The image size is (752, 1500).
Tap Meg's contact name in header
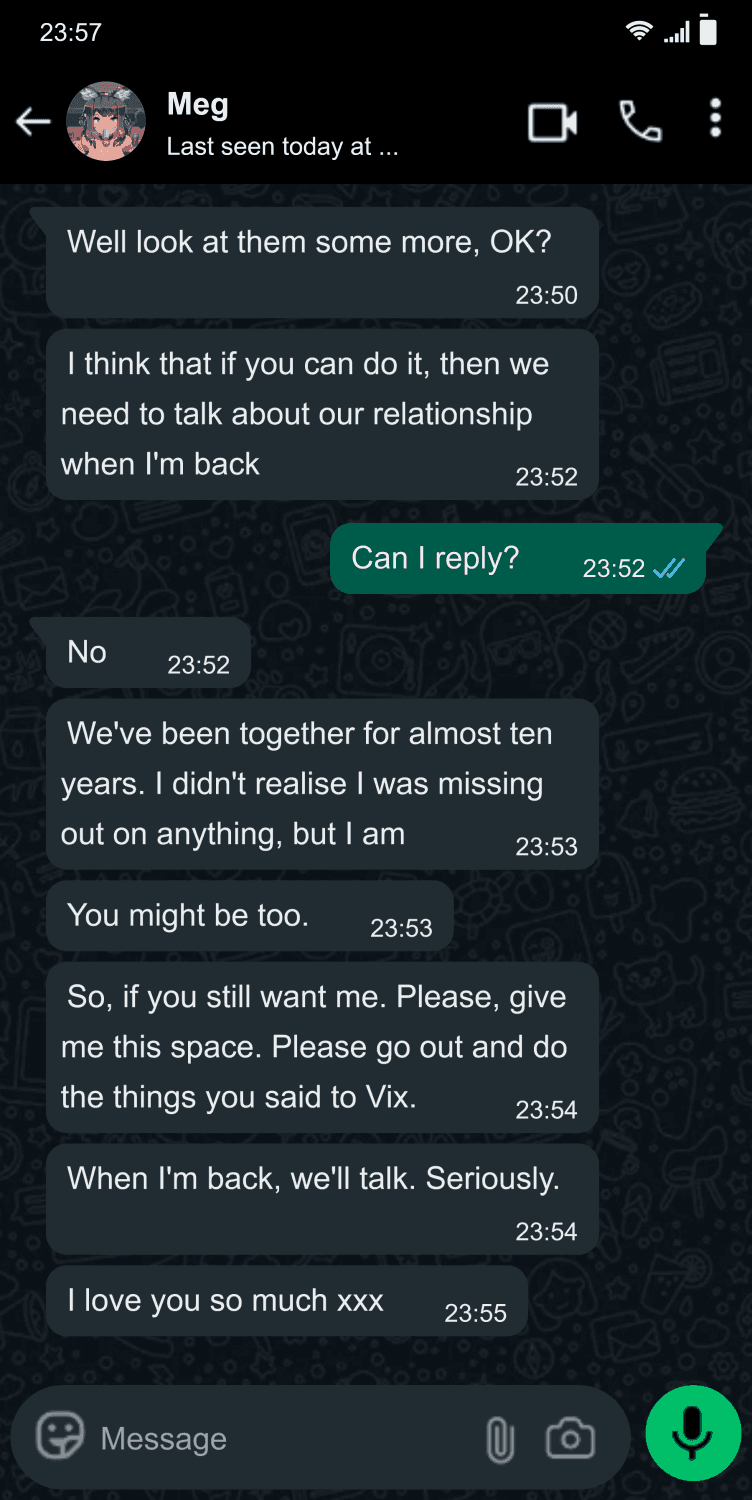click(x=198, y=104)
